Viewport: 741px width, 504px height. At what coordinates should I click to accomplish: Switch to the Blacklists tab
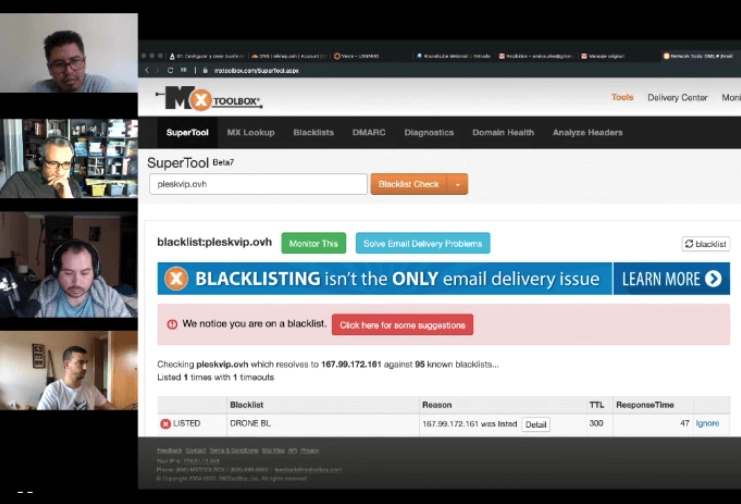click(x=313, y=132)
